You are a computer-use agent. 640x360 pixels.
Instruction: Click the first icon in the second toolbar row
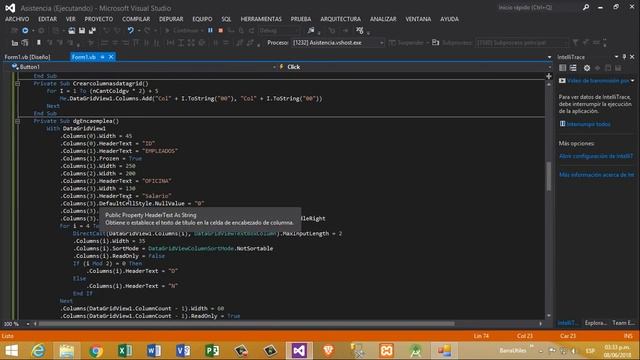point(15,42)
